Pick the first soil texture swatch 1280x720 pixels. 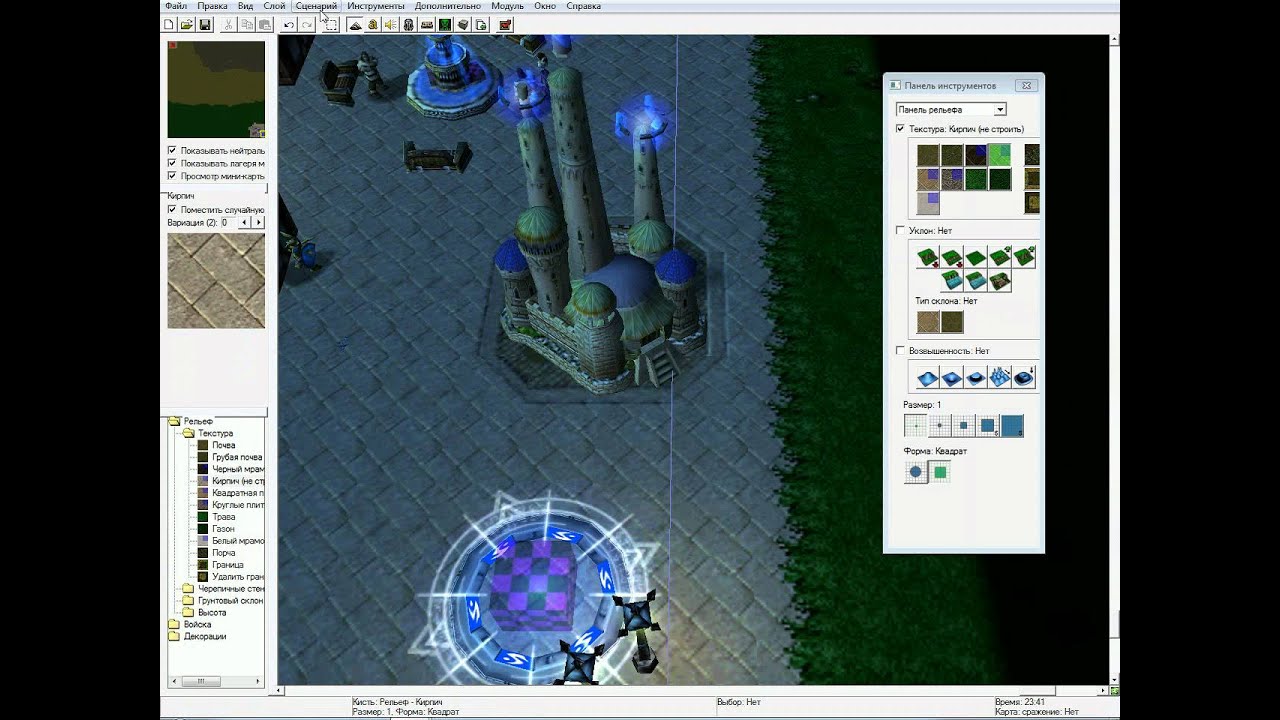[x=928, y=155]
